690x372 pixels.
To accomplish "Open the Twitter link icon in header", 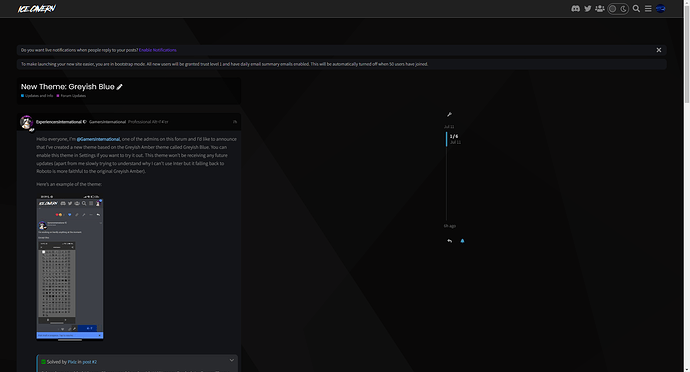I will pos(587,8).
